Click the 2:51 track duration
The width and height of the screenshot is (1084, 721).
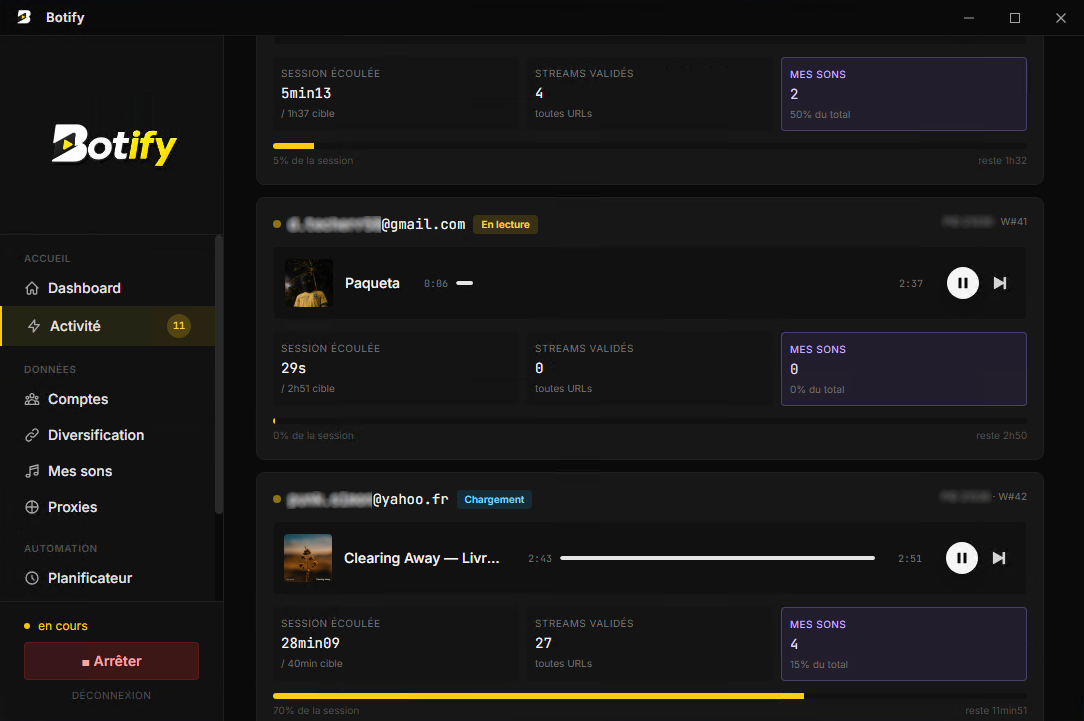pyautogui.click(x=910, y=559)
